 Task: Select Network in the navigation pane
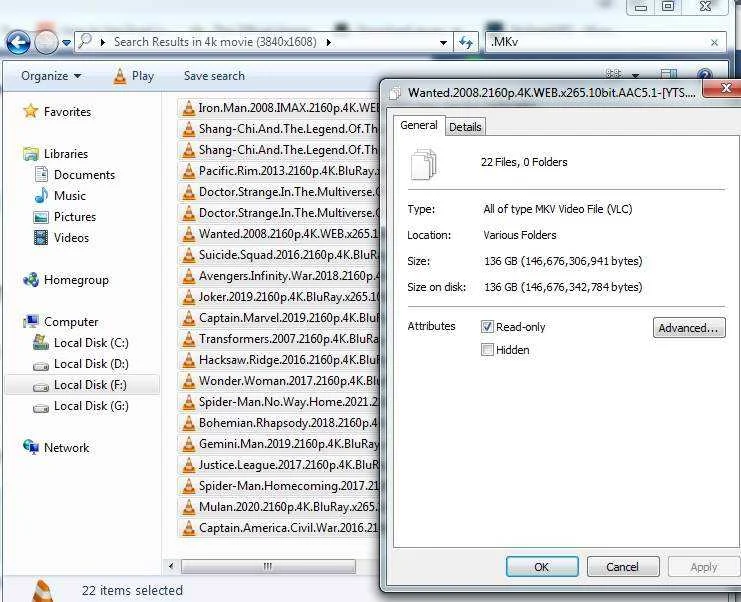click(x=57, y=447)
